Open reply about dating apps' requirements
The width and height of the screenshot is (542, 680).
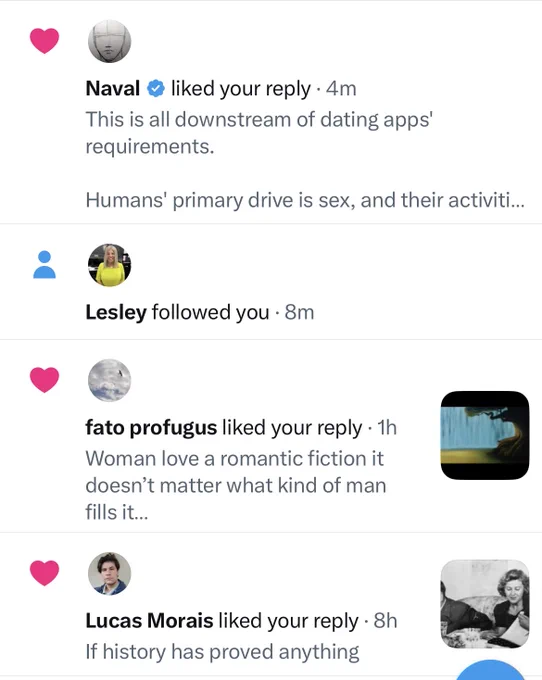(x=305, y=160)
